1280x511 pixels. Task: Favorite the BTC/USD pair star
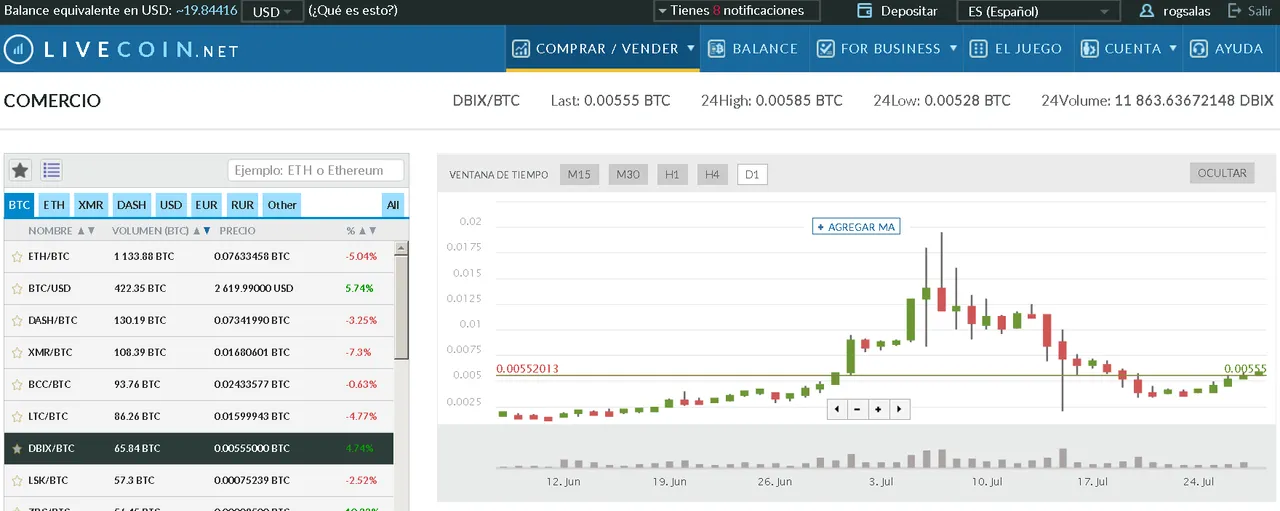tap(16, 289)
